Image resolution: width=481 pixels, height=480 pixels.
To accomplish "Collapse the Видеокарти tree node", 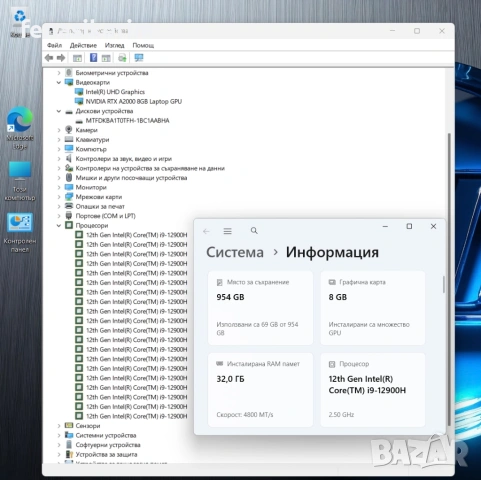I will click(x=59, y=82).
